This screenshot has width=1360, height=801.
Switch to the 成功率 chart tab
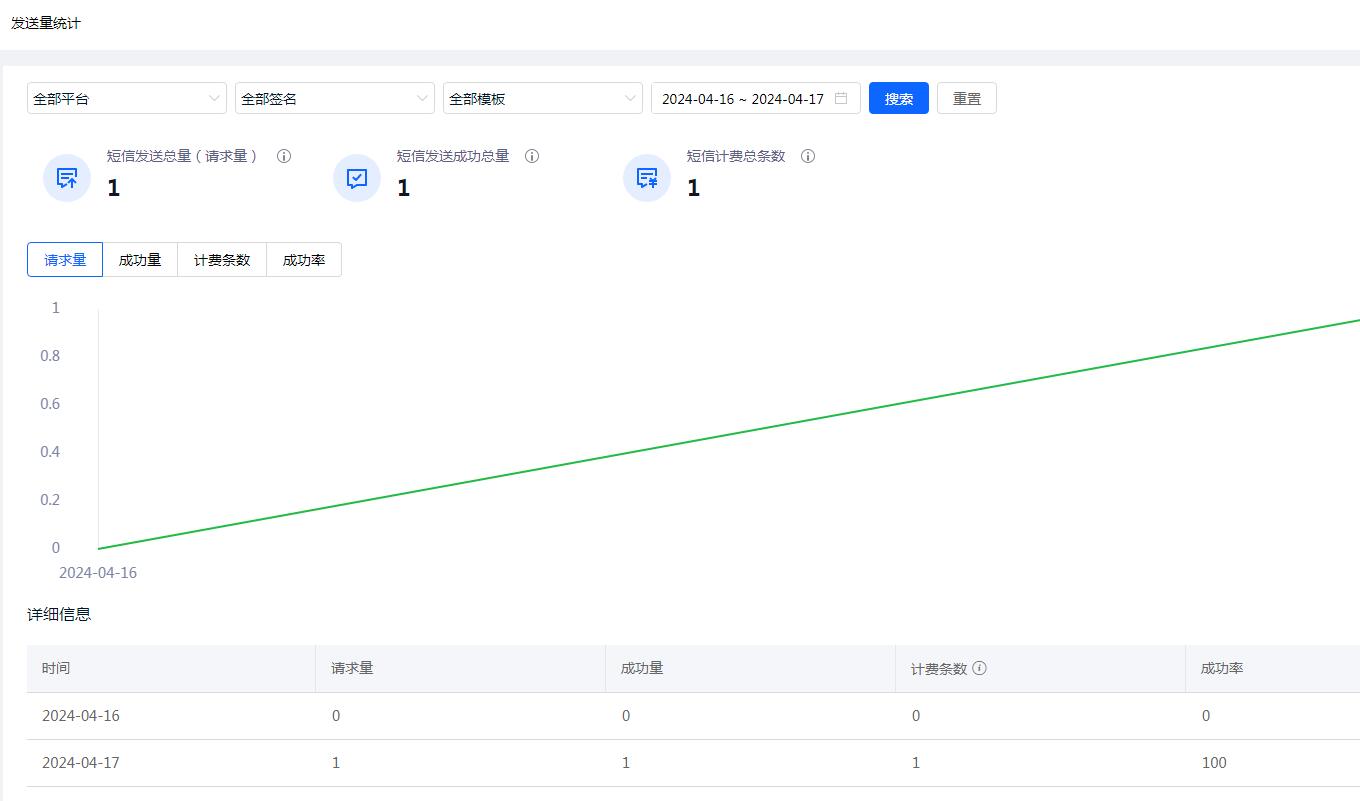[x=304, y=260]
